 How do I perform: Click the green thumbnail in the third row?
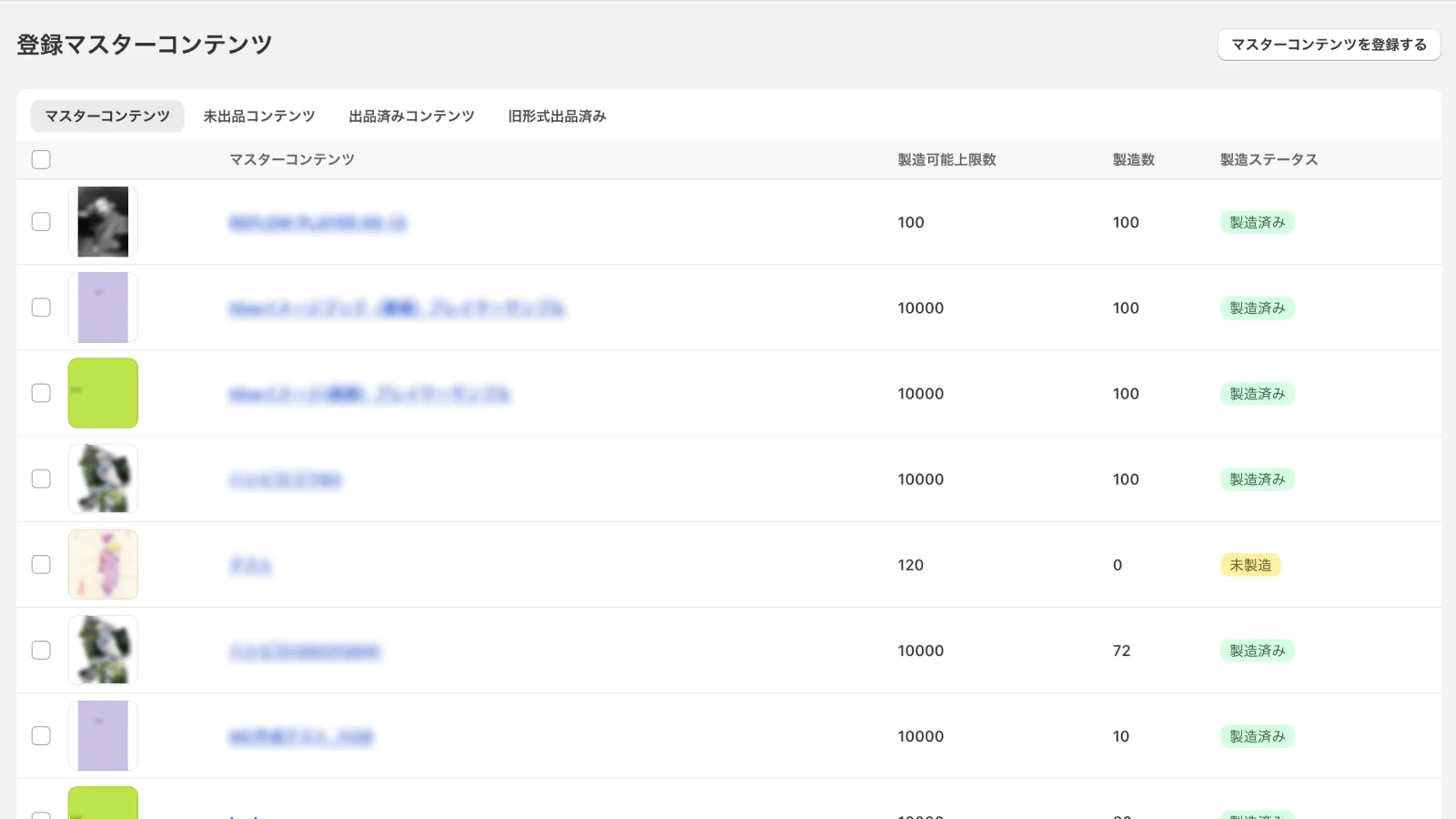(103, 393)
